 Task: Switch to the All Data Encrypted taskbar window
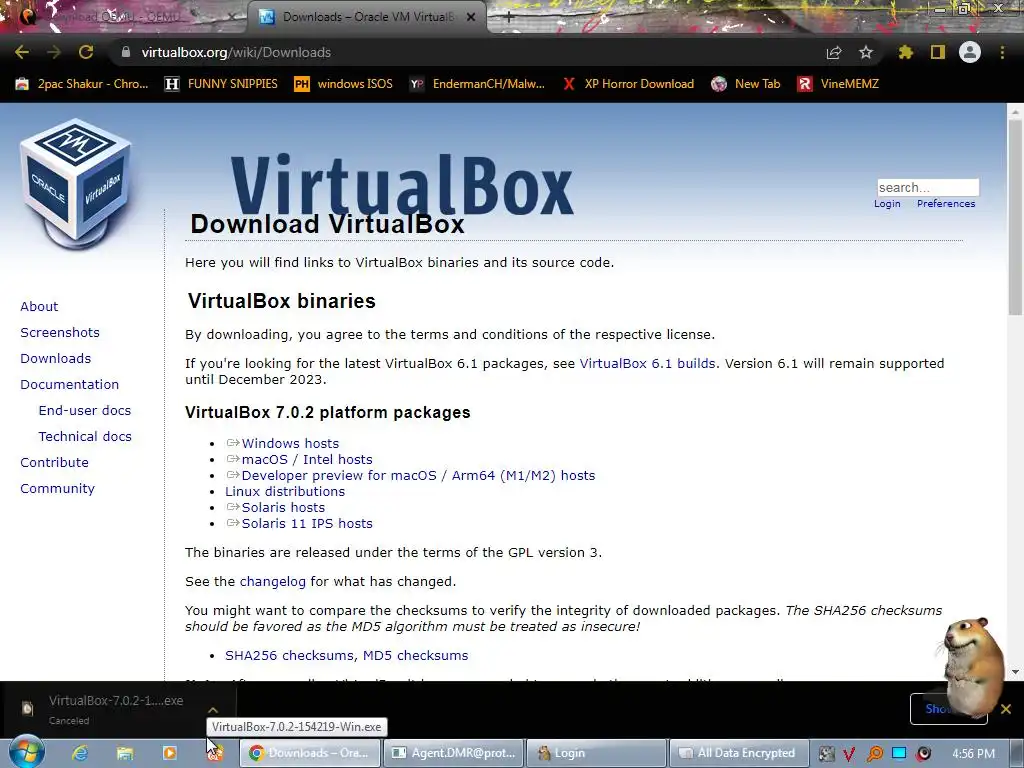[x=738, y=753]
